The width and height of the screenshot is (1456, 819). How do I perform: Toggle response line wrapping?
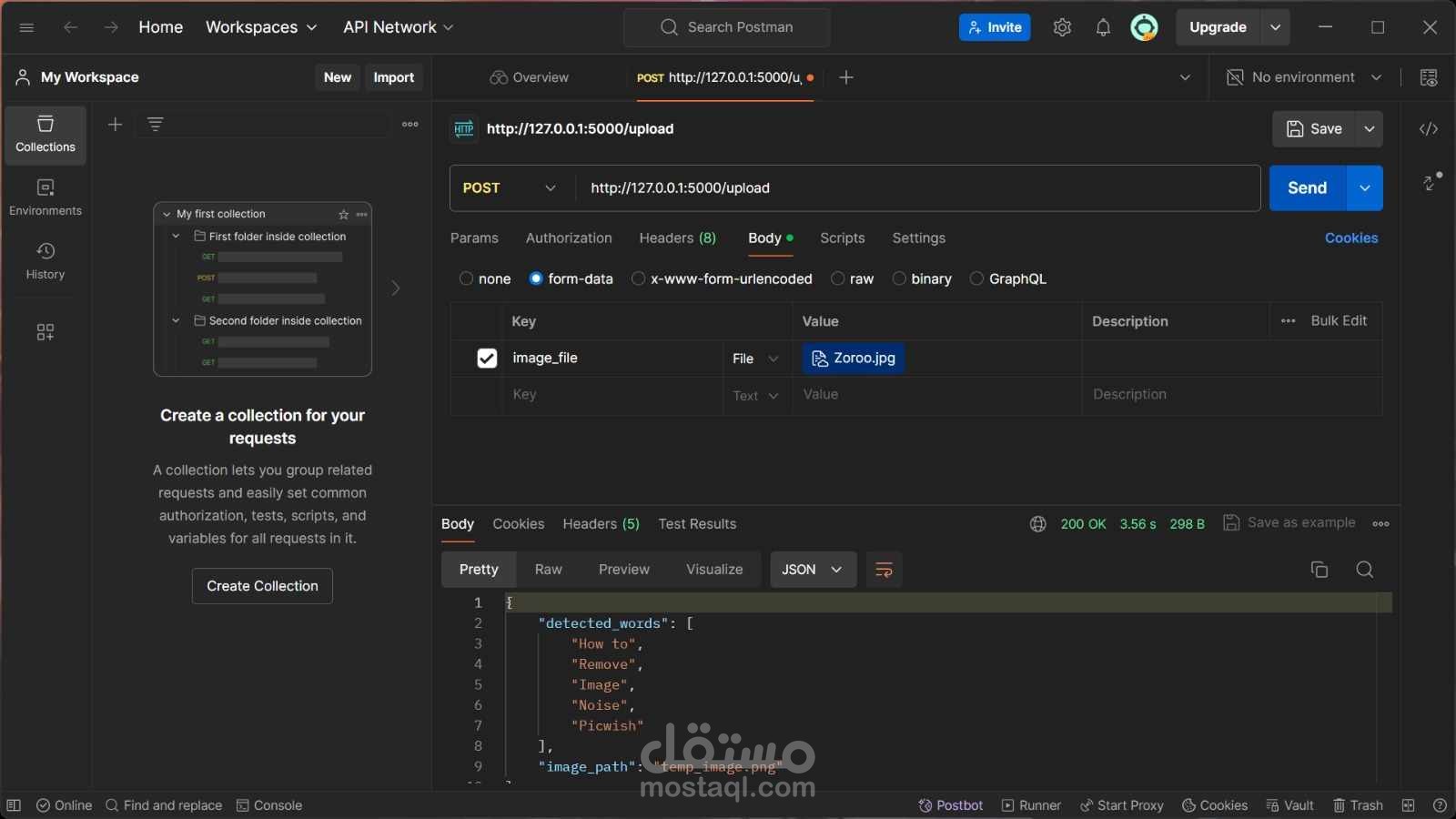[884, 570]
